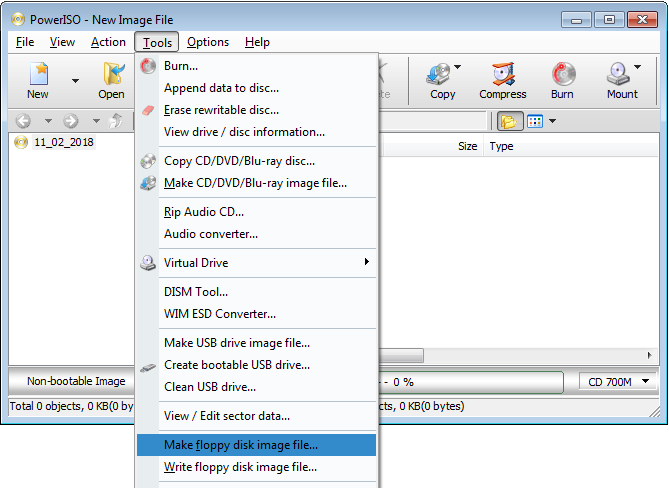
Task: Expand the Mount button dropdown arrow
Action: (637, 67)
